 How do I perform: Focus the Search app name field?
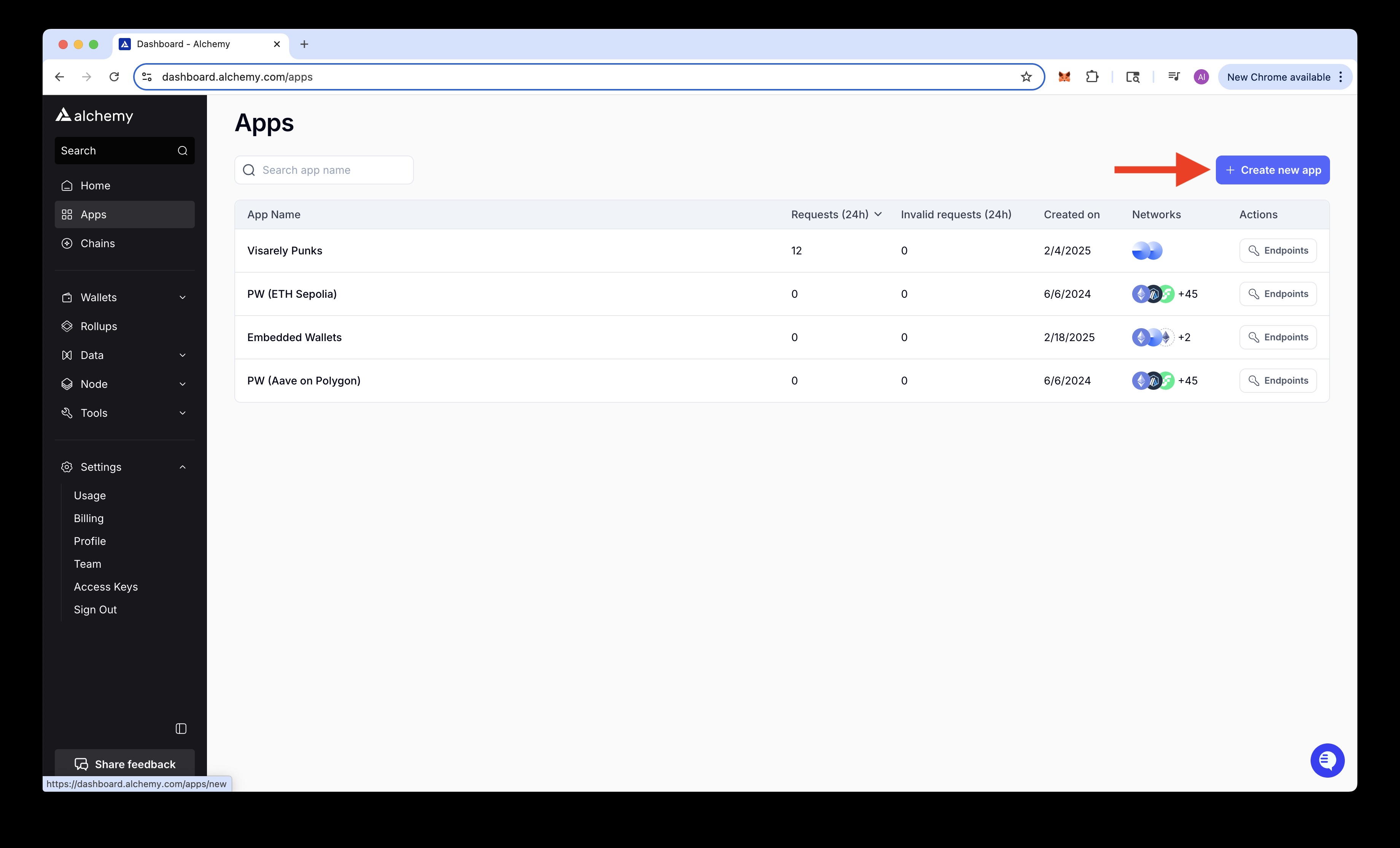tap(324, 170)
